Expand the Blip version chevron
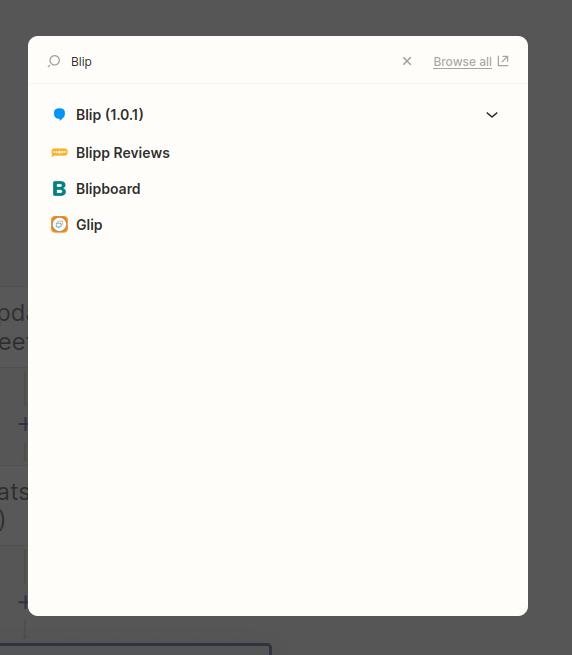Viewport: 572px width, 655px height. [x=492, y=115]
